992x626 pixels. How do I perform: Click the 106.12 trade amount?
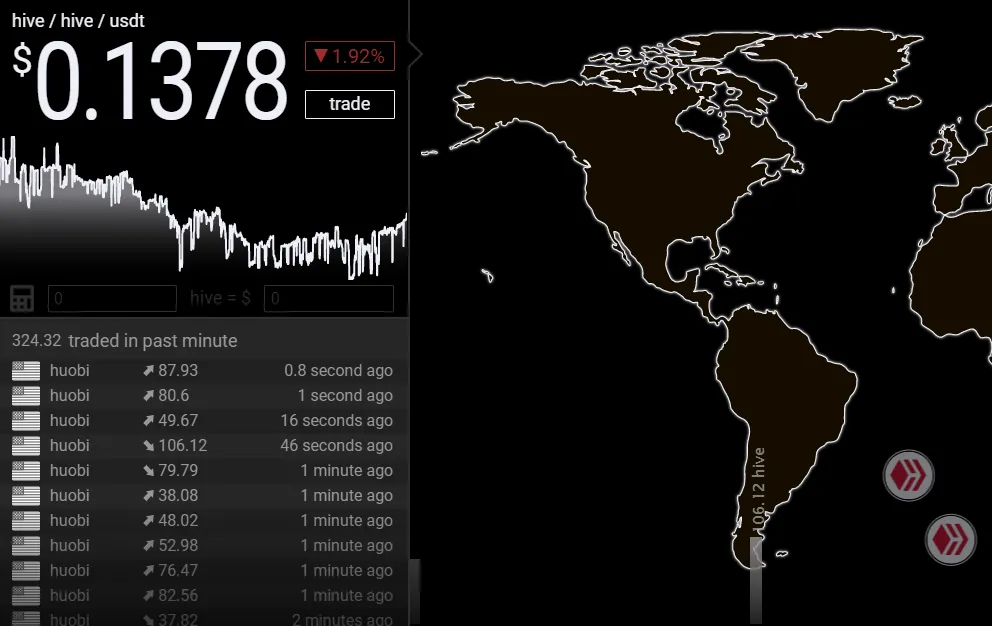(183, 446)
